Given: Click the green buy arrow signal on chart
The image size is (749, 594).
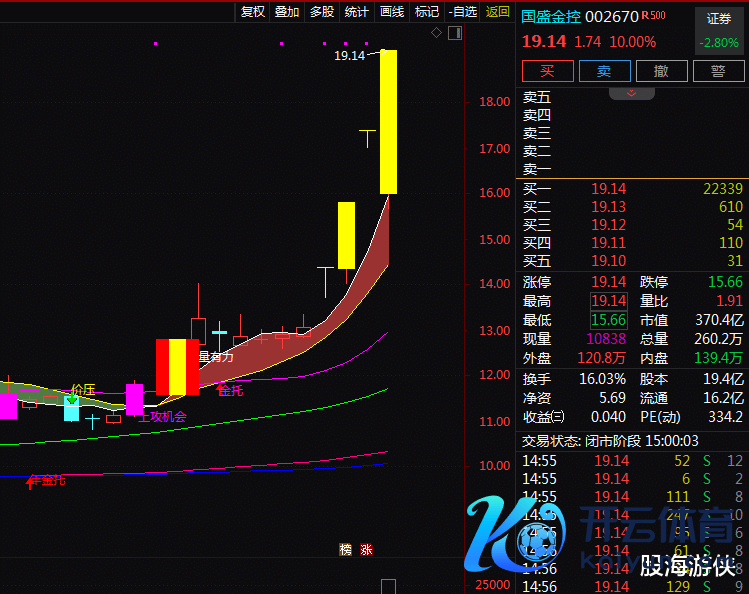Looking at the screenshot, I should coord(72,399).
